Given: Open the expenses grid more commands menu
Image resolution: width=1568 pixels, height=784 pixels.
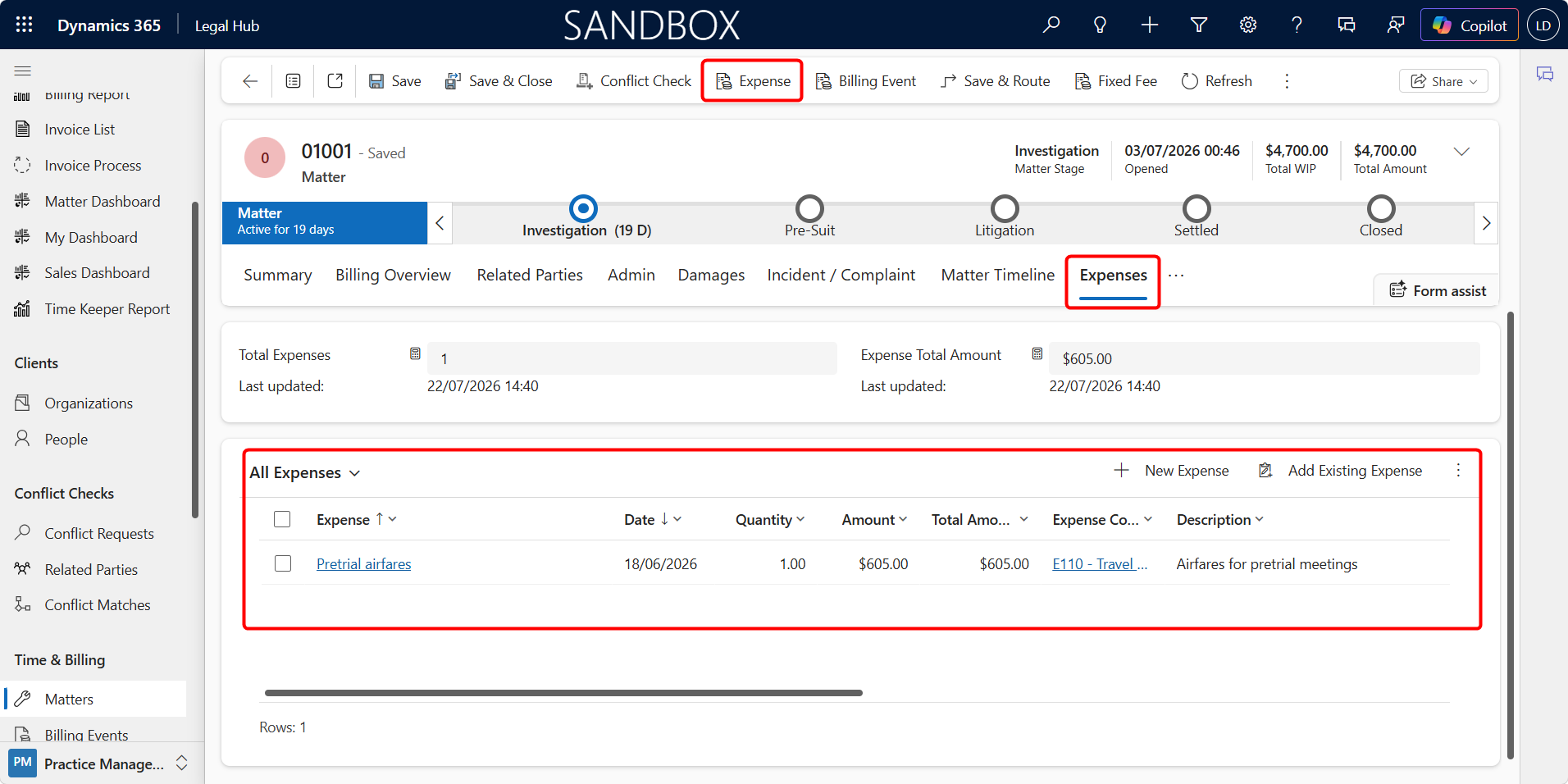Looking at the screenshot, I should (1458, 471).
